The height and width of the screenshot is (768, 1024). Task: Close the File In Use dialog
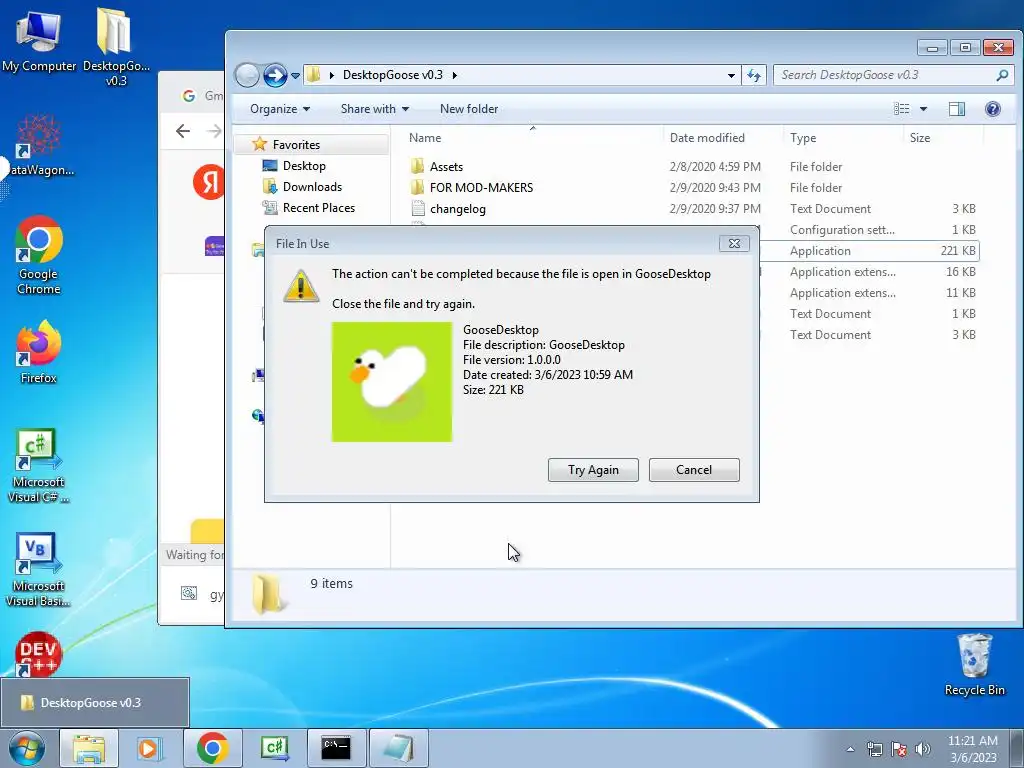coord(734,244)
